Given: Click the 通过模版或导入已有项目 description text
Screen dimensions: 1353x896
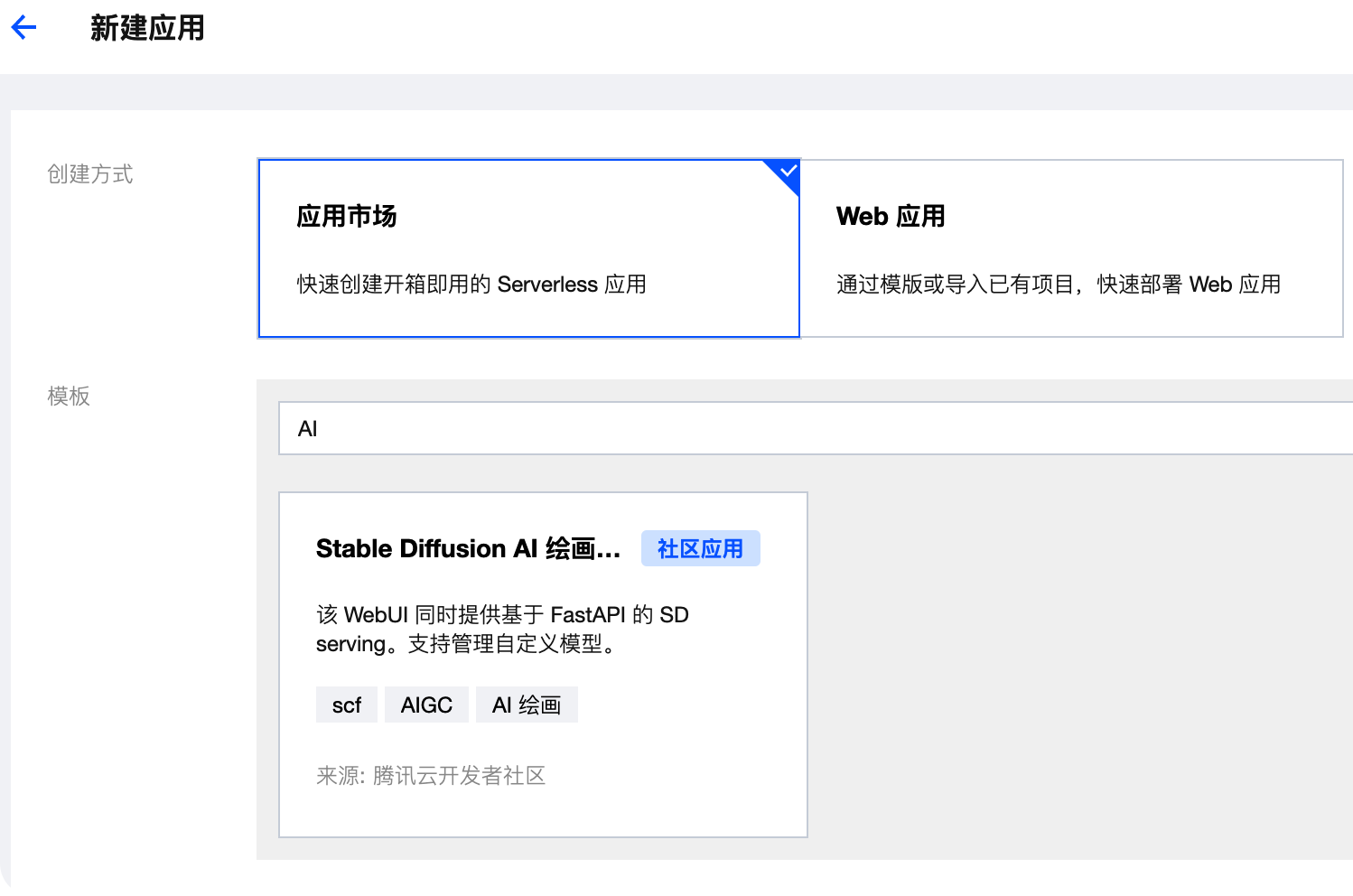Looking at the screenshot, I should pos(1059,285).
